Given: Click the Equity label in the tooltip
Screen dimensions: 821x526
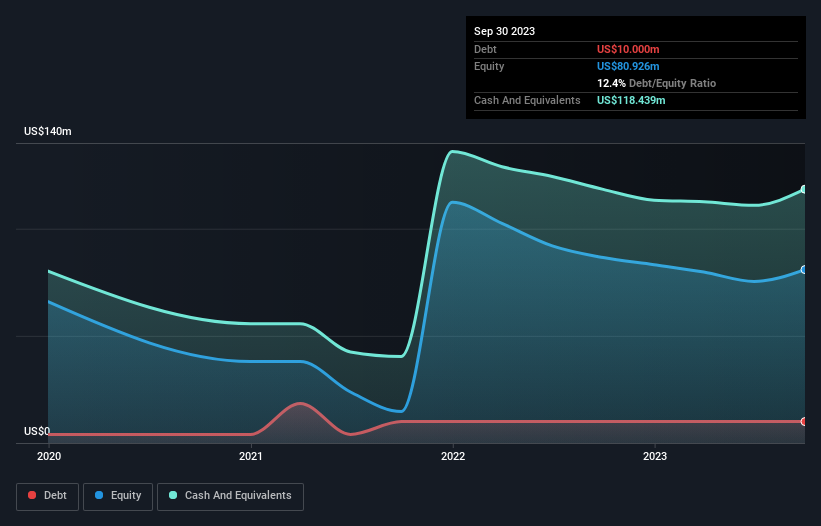Looking at the screenshot, I should click(489, 66).
